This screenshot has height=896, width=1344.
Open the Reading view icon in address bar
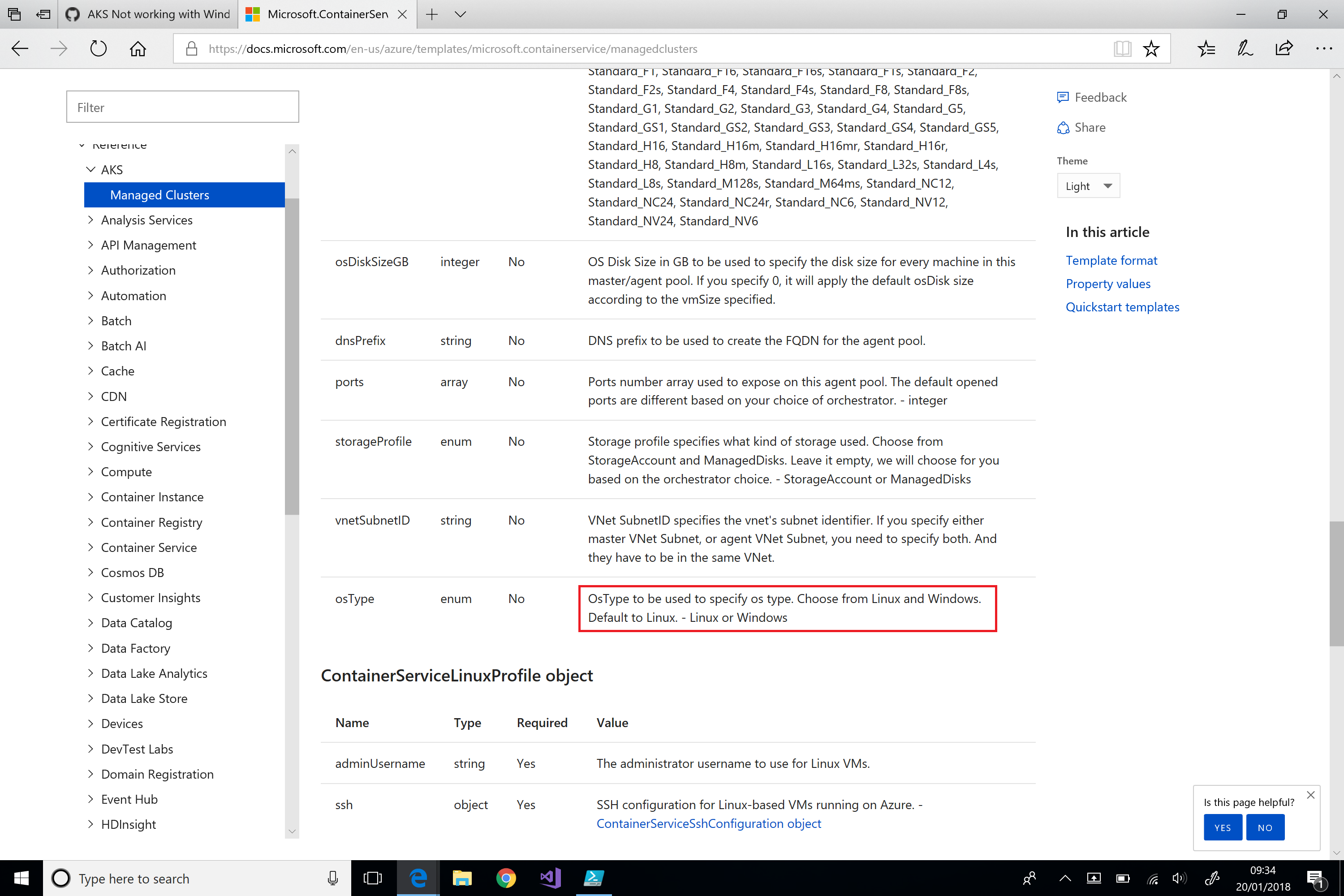click(x=1122, y=48)
